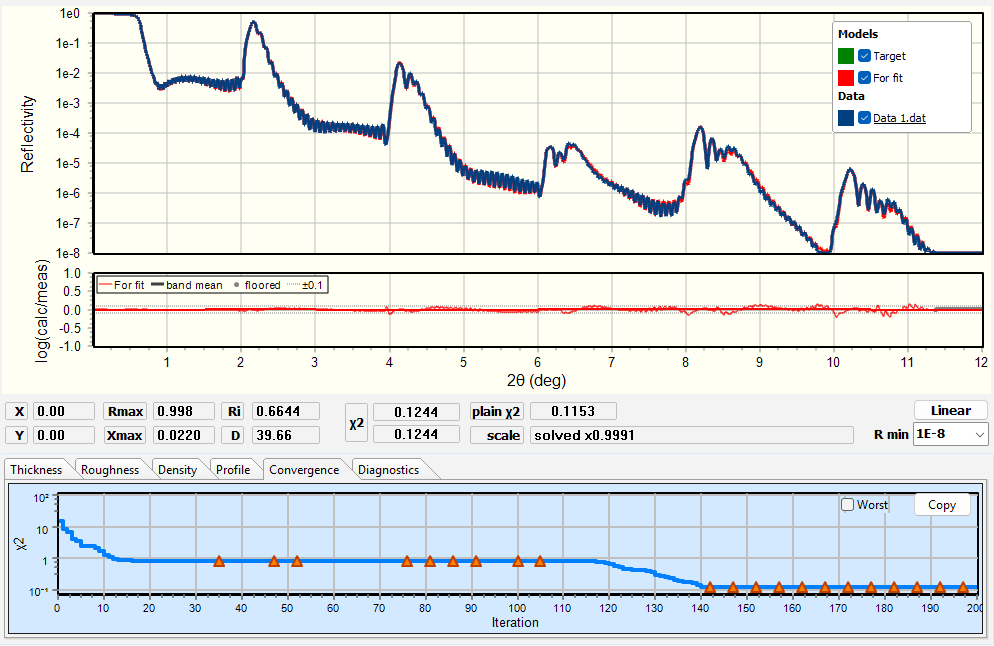Open the R min dropdown
Viewport: 994px width, 646px height.
click(950, 434)
